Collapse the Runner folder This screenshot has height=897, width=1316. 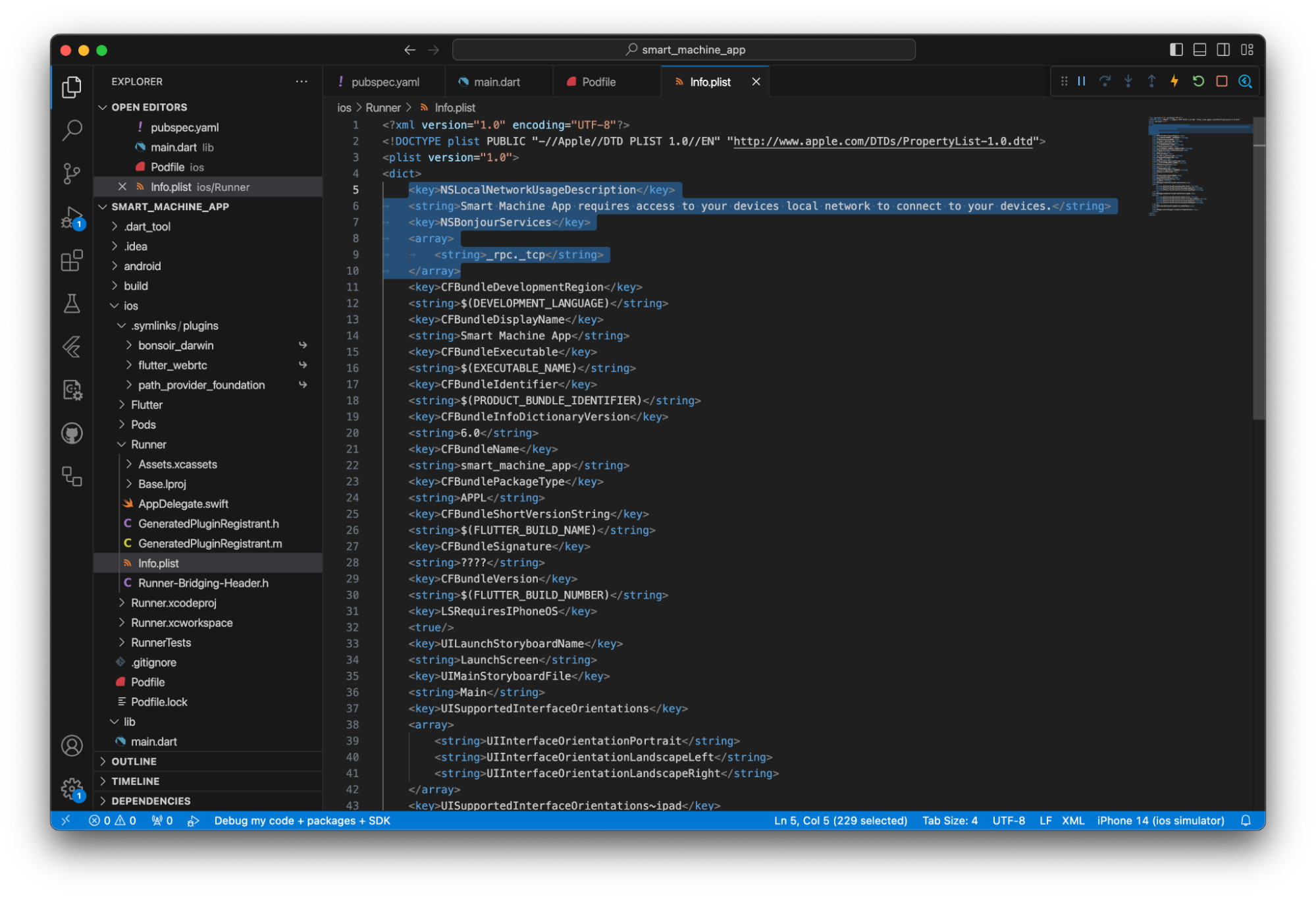[x=148, y=445]
